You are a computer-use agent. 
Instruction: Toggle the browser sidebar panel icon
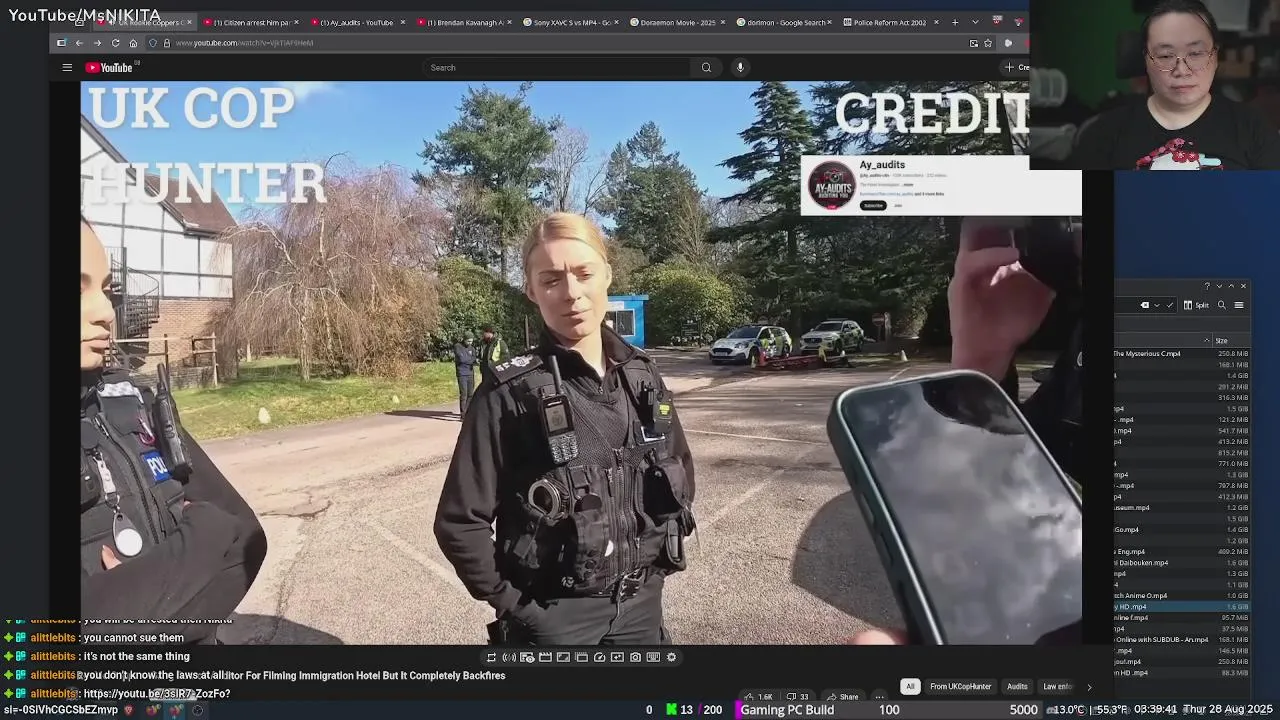coord(61,43)
